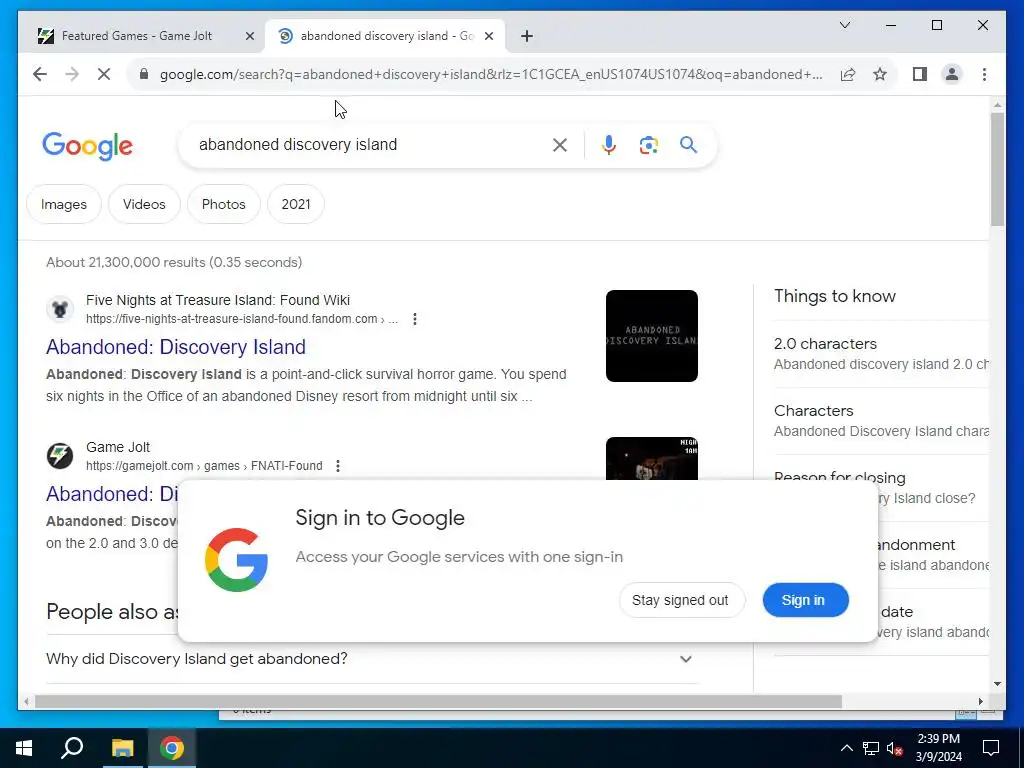The height and width of the screenshot is (768, 1024).
Task: Filter results by Images
Action: tap(64, 204)
